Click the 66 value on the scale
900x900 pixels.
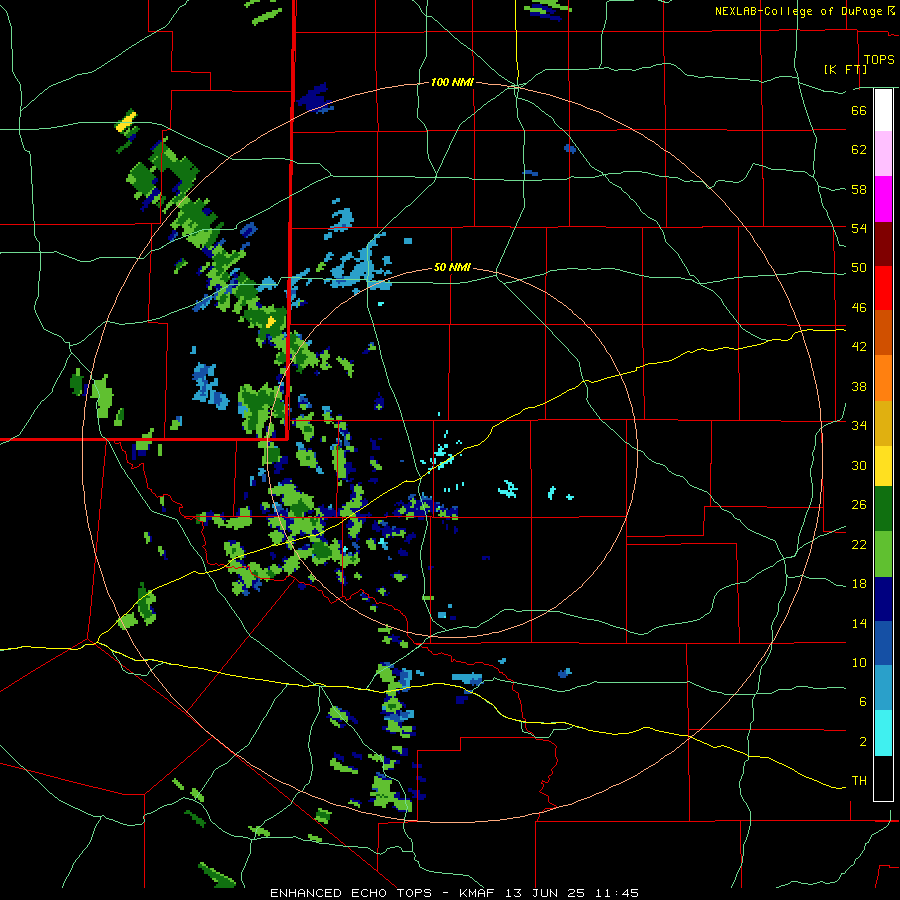859,110
